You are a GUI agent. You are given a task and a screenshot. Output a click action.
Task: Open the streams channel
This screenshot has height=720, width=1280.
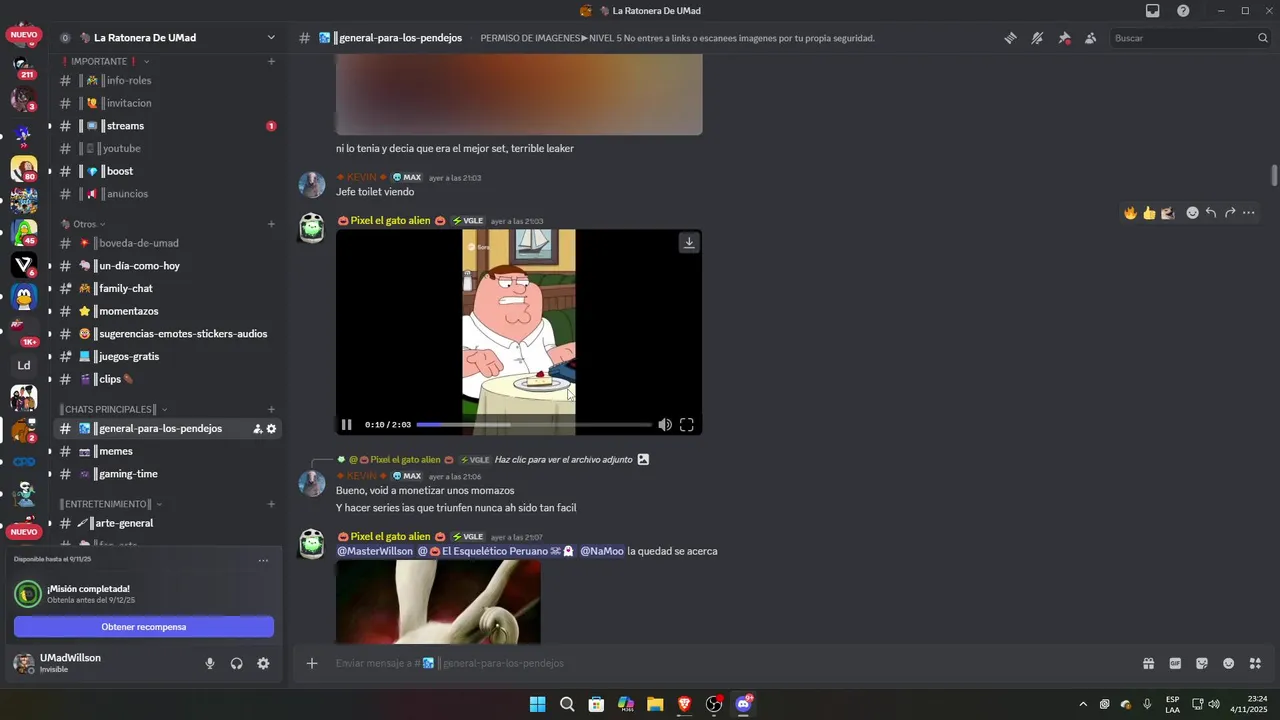point(167,126)
